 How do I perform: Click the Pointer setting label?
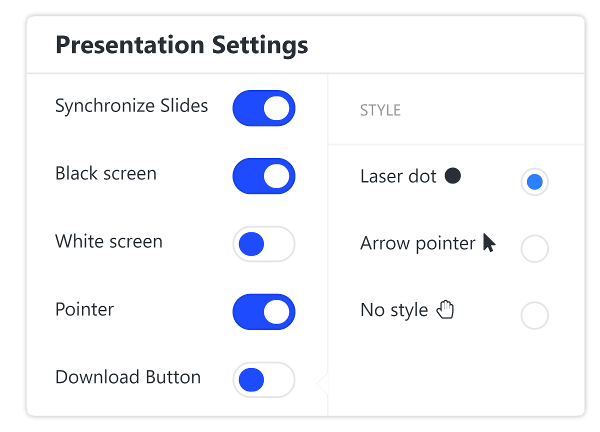pos(85,310)
